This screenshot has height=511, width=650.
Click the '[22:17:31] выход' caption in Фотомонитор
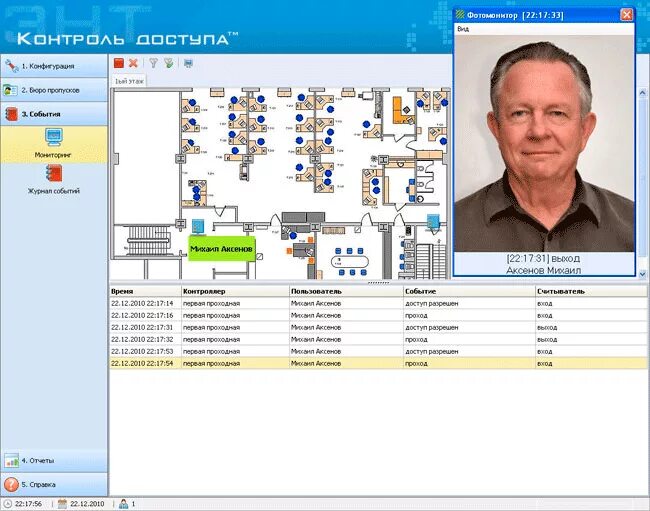click(543, 258)
